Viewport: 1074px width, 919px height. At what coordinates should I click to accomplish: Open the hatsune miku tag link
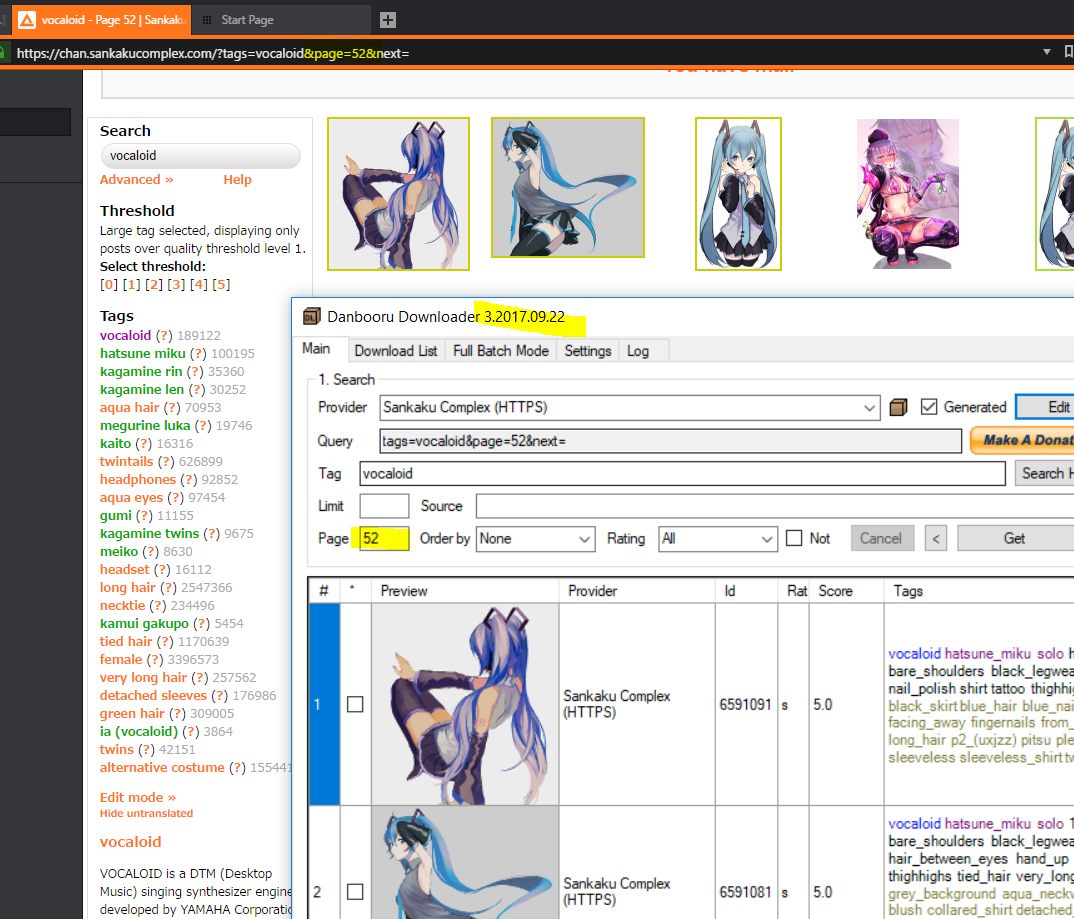[x=142, y=353]
